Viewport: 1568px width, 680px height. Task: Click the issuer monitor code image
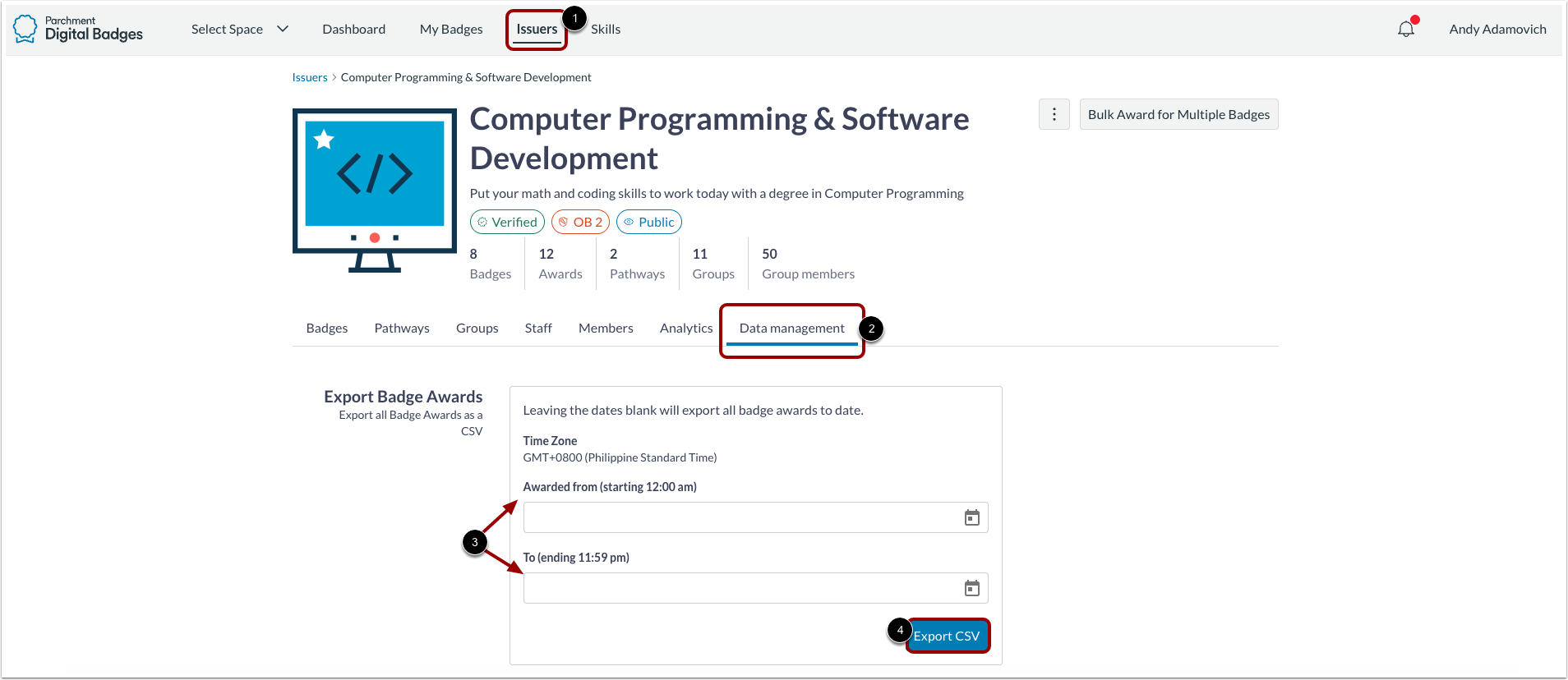click(x=375, y=191)
